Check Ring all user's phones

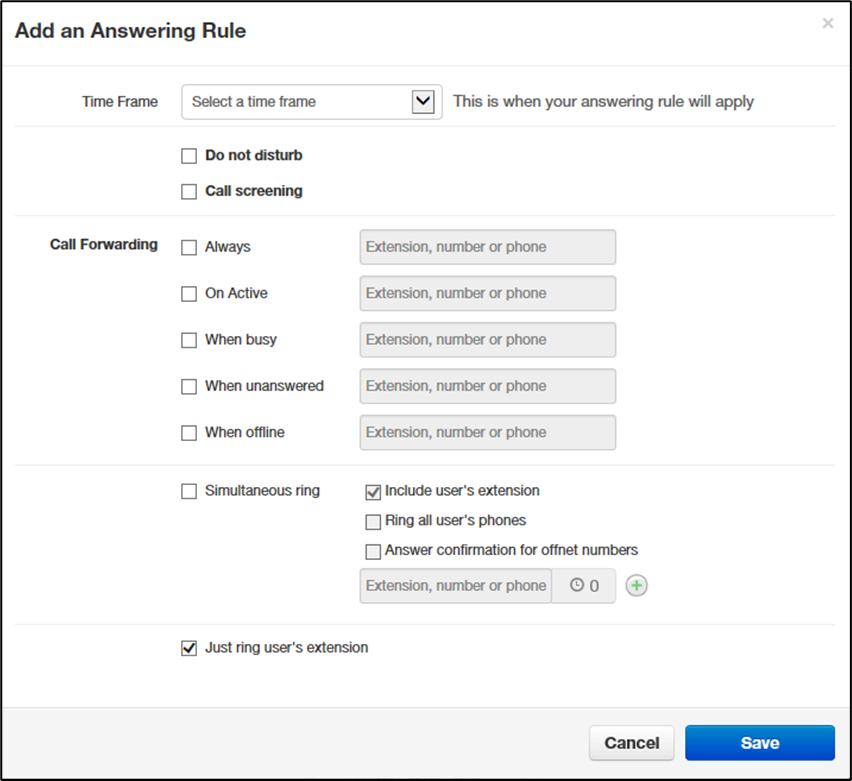(x=373, y=521)
